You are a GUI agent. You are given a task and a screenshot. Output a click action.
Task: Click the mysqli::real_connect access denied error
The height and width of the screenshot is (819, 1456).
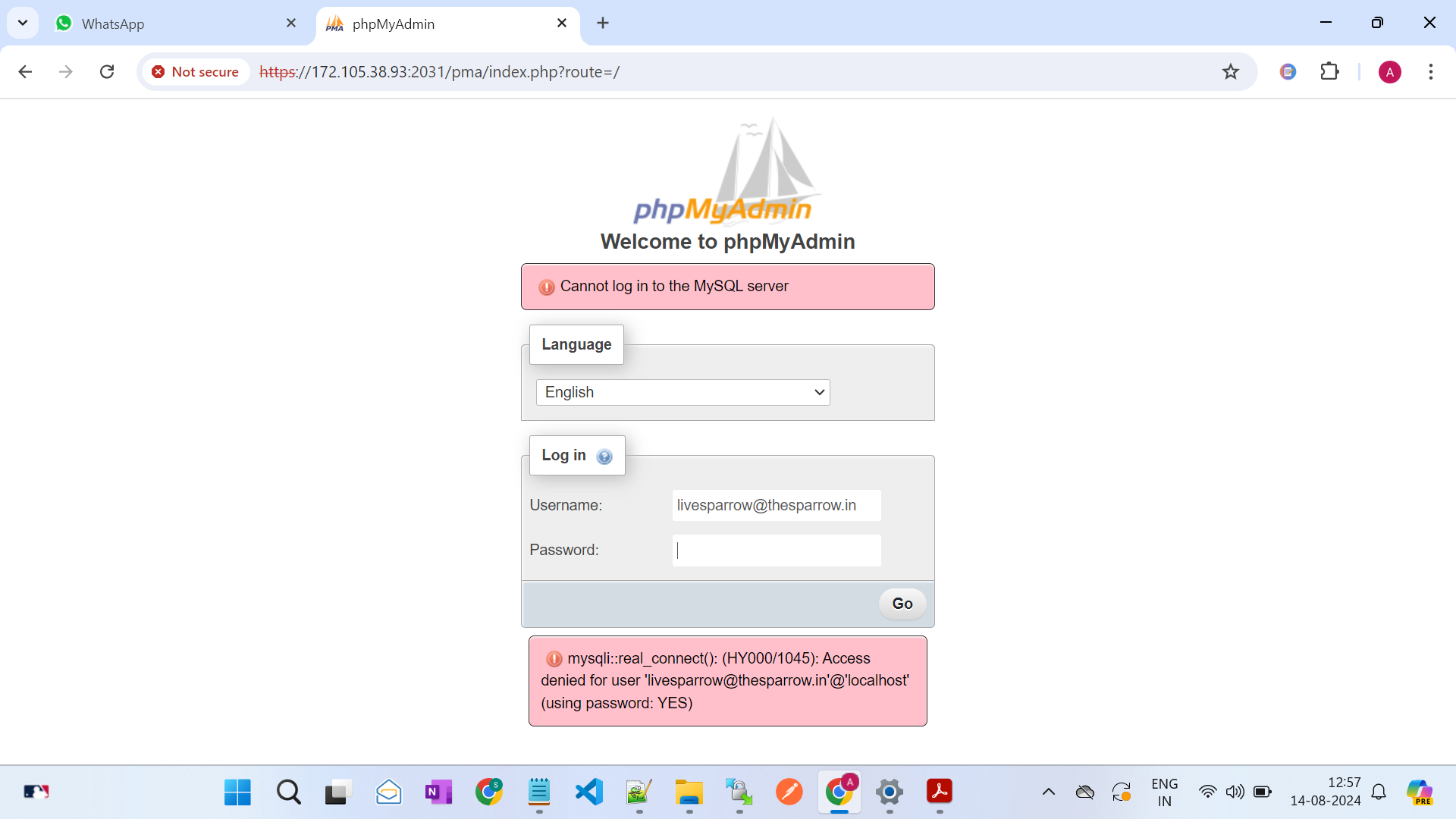727,681
